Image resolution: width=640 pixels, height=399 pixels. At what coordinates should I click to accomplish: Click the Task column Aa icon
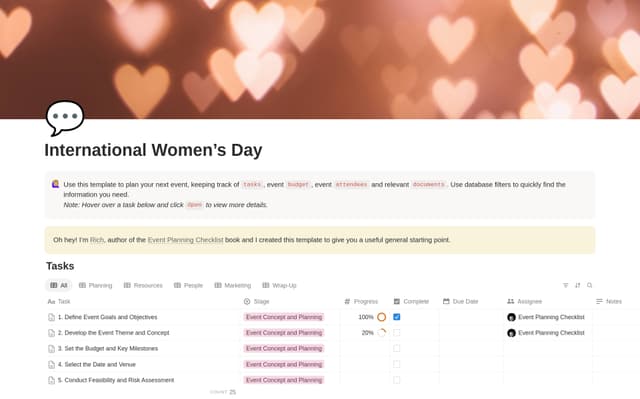coord(51,302)
